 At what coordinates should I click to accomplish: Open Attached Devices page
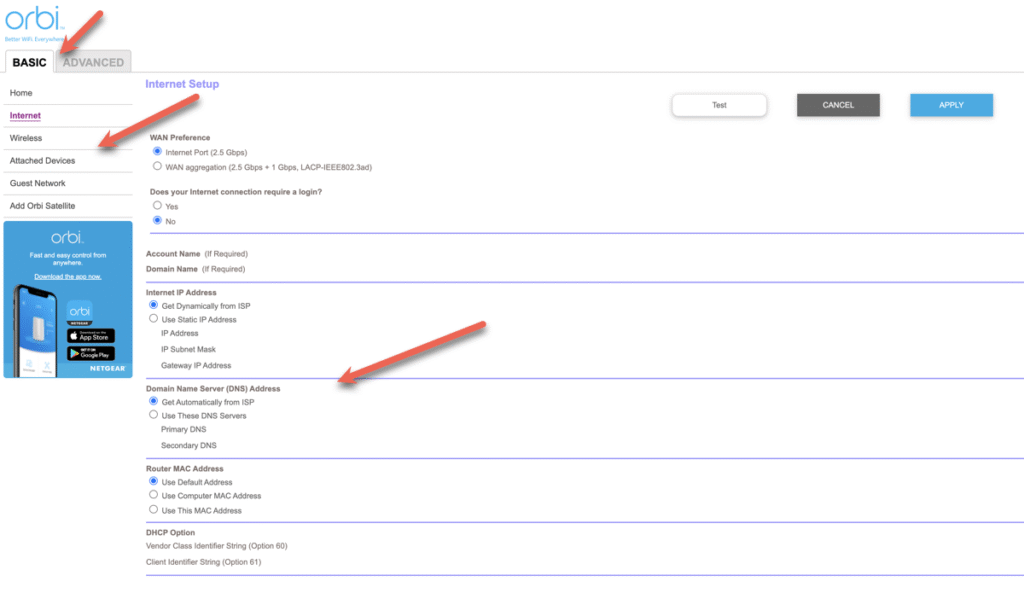click(x=42, y=161)
